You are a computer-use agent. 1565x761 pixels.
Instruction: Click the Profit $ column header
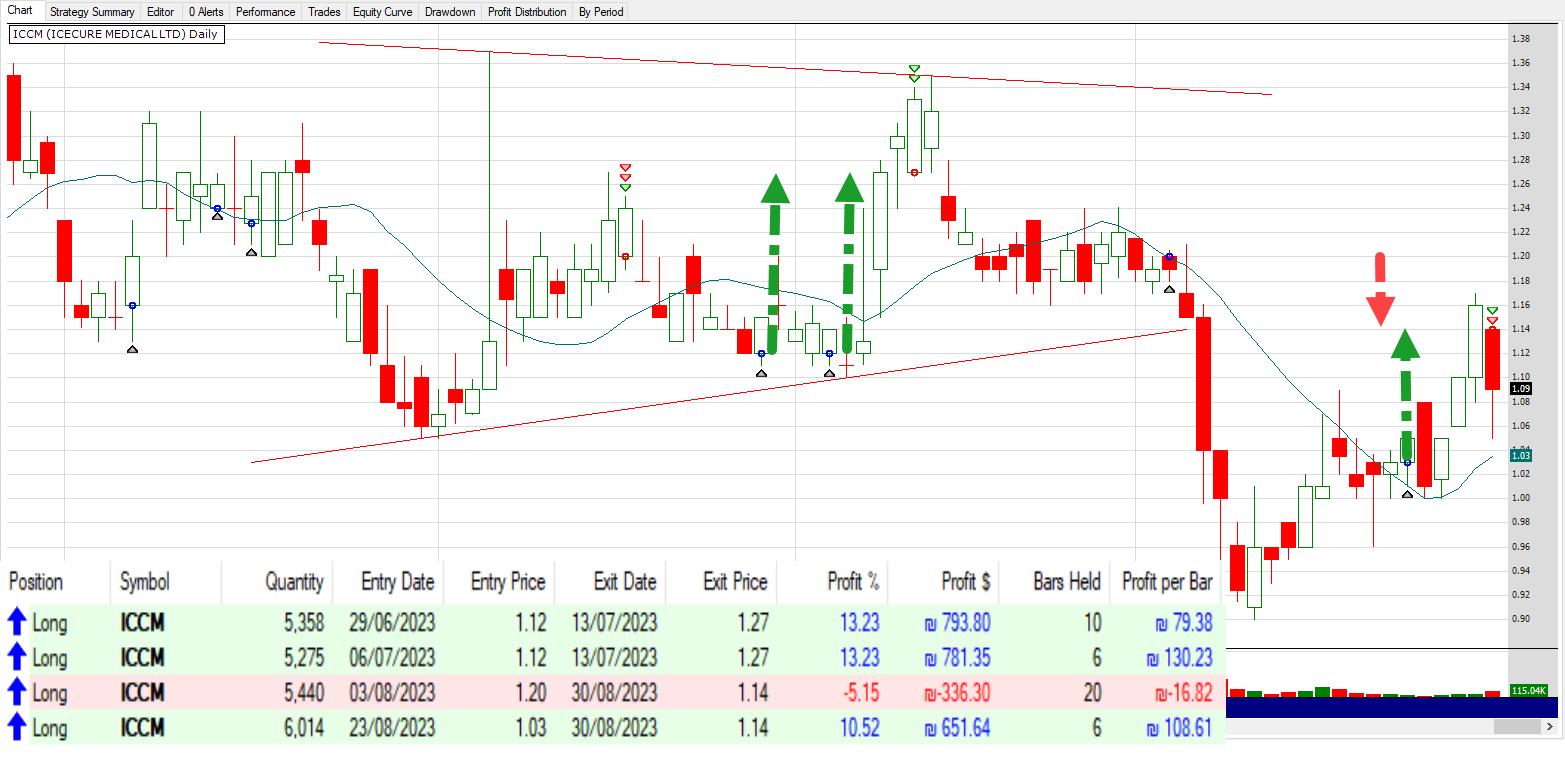pos(966,582)
